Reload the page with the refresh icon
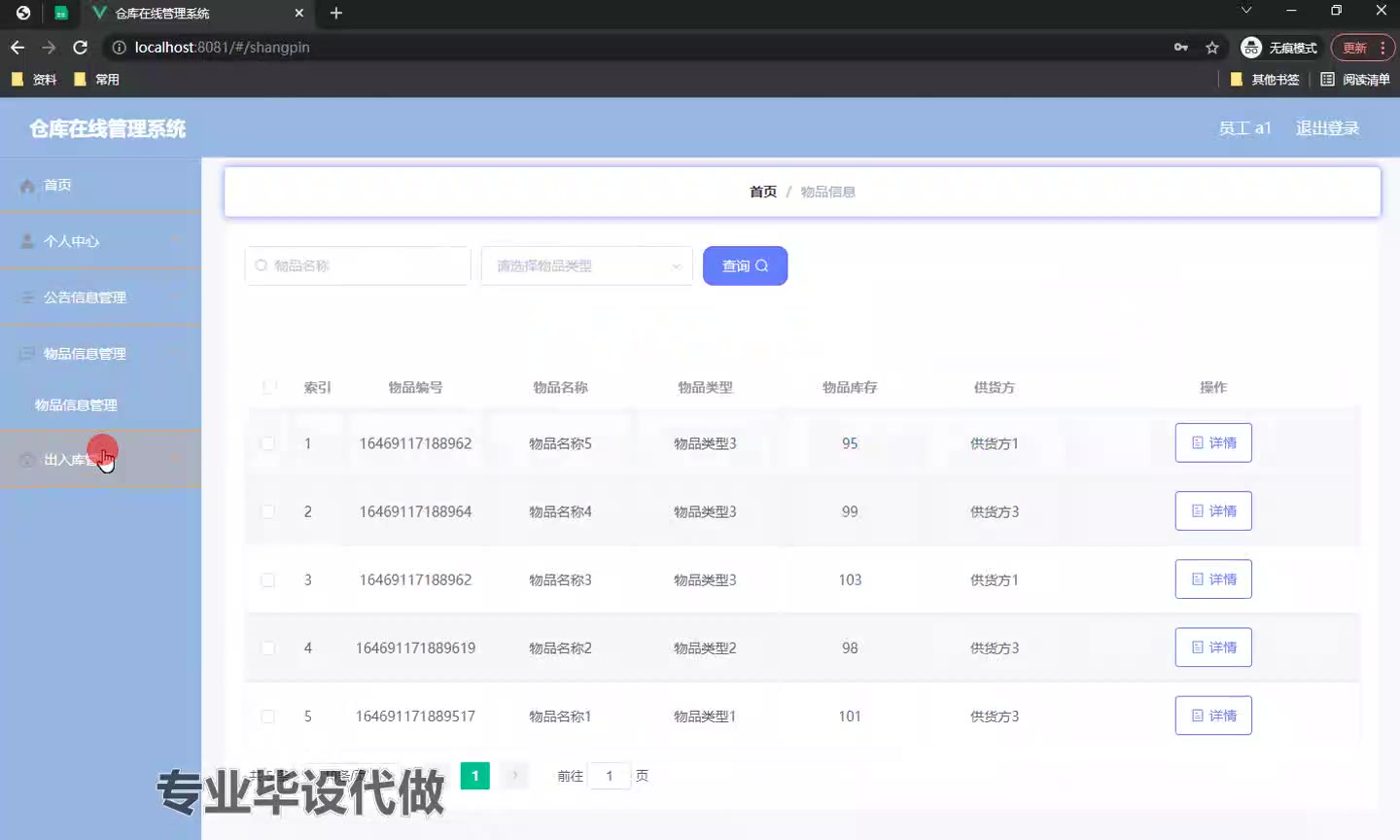 click(x=81, y=48)
